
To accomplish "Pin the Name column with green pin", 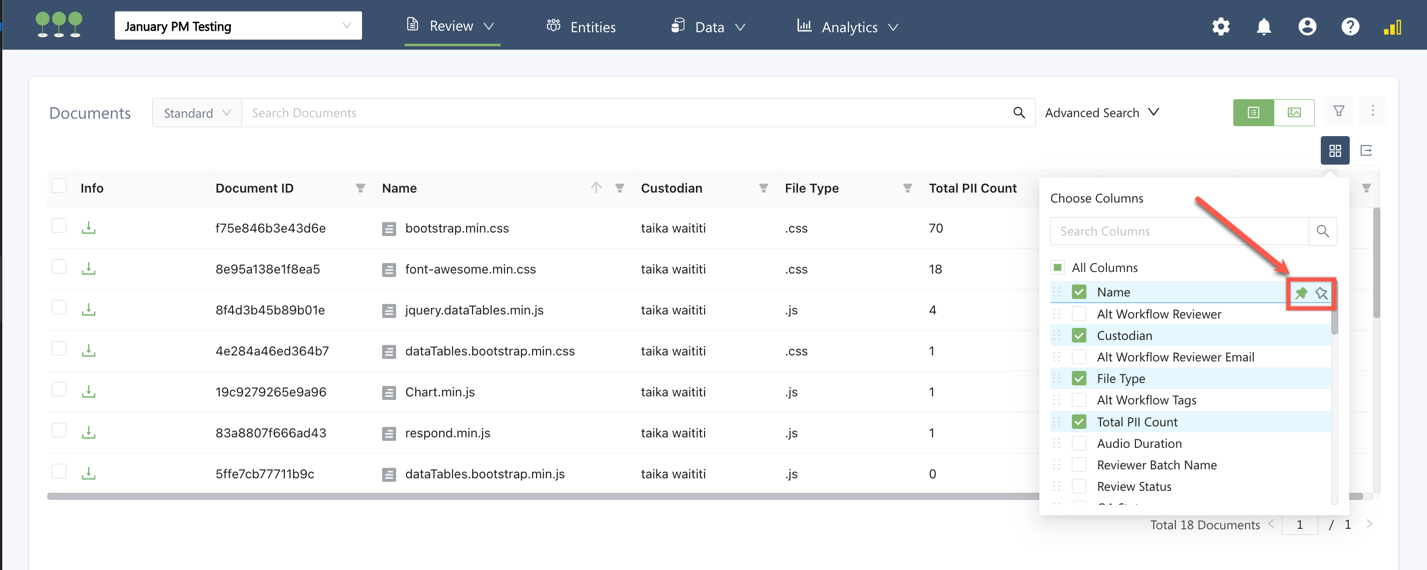I will (x=1301, y=293).
